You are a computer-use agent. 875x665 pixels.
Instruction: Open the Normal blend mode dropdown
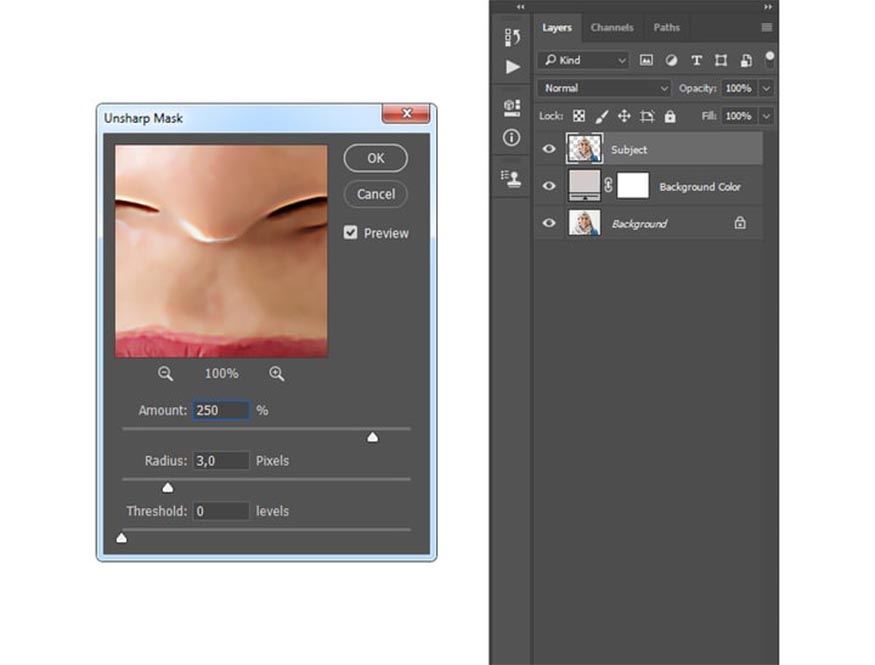pyautogui.click(x=604, y=88)
